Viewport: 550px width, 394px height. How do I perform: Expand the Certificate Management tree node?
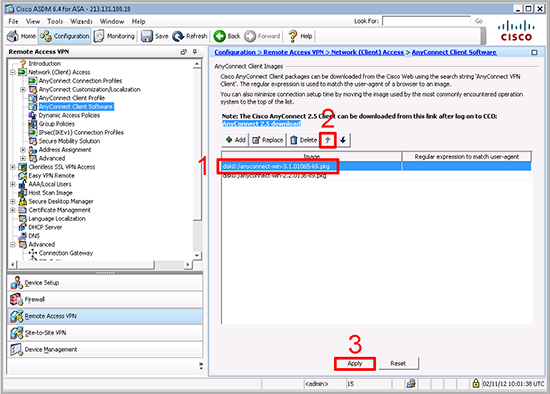[13, 210]
